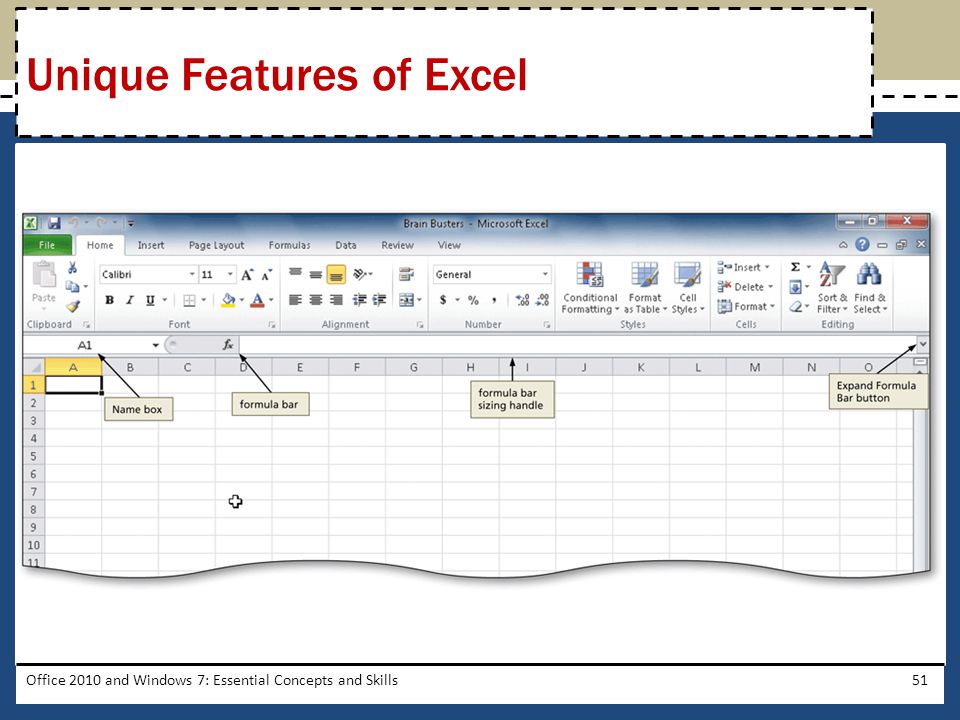Increase font size with Grow Font icon
This screenshot has height=720, width=960.
pyautogui.click(x=247, y=275)
